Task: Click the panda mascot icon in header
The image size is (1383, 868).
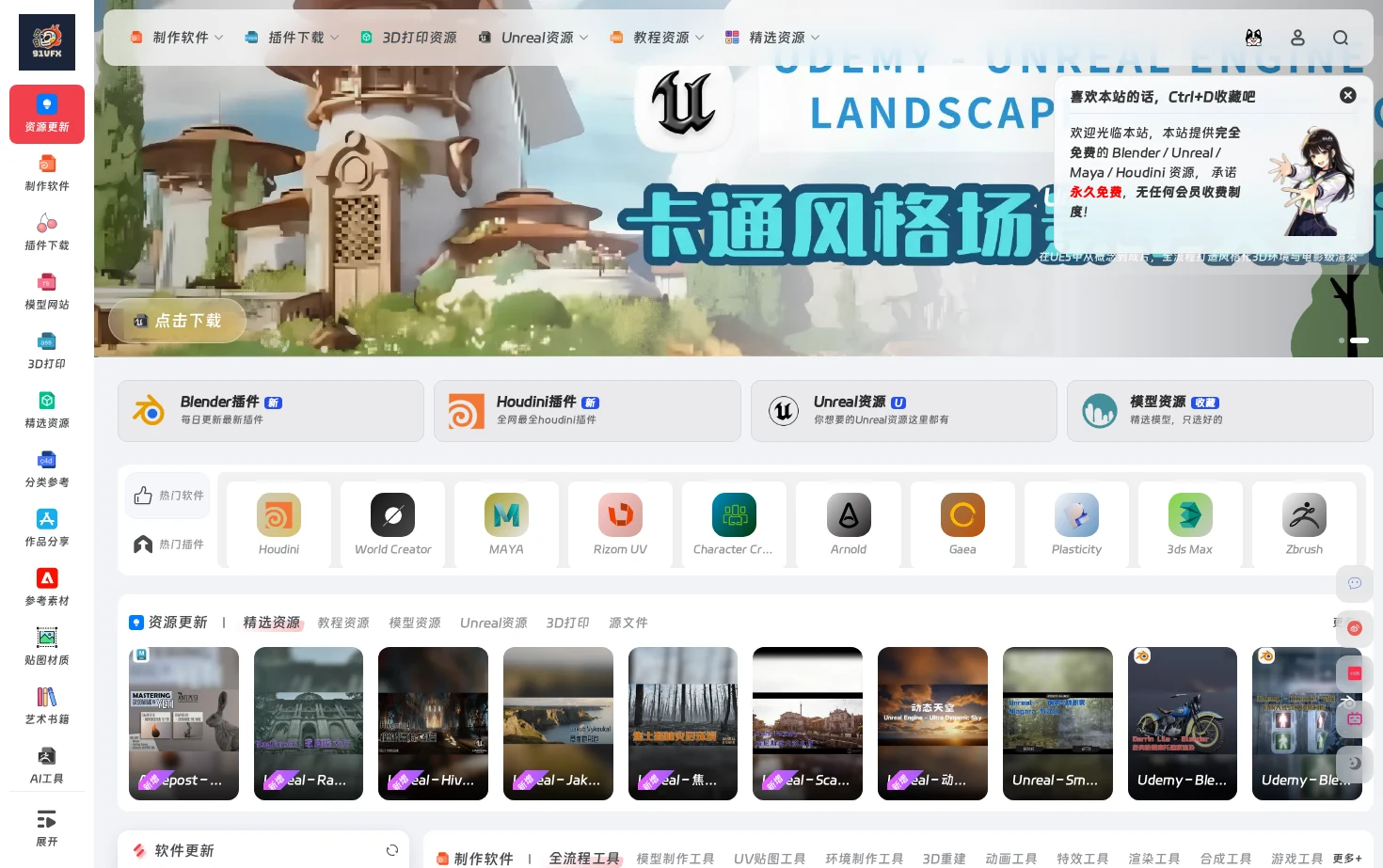Action: coord(1253,38)
